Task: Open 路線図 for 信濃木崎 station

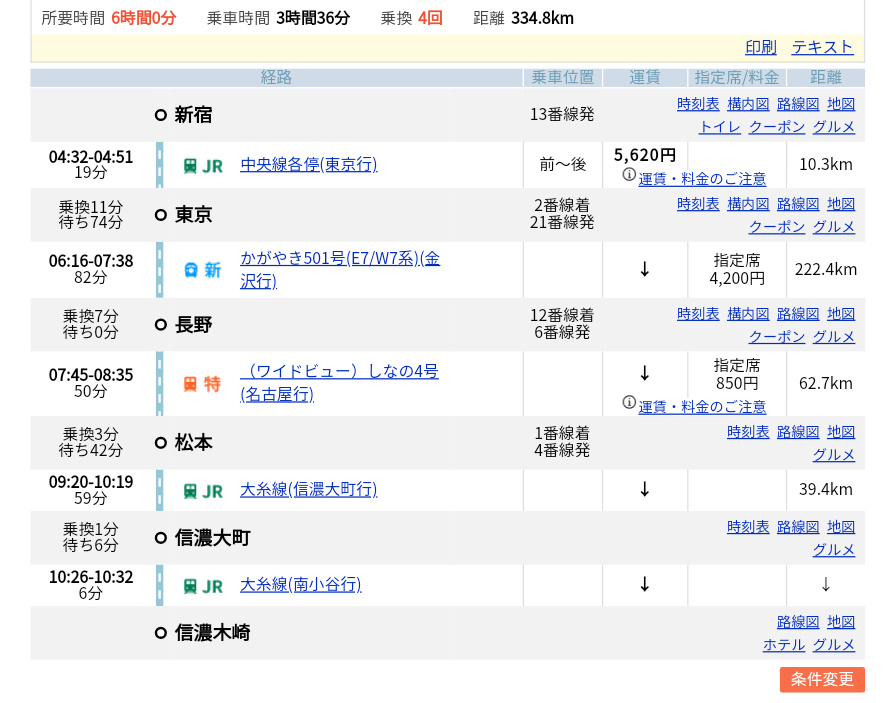Action: tap(798, 622)
